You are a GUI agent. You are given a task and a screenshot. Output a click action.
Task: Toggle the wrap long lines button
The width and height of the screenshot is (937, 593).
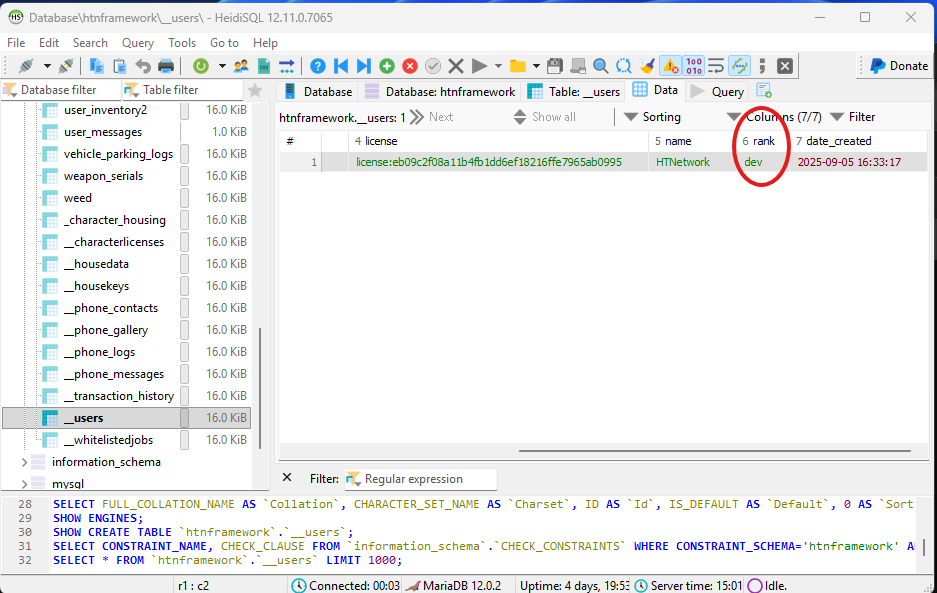(x=716, y=66)
